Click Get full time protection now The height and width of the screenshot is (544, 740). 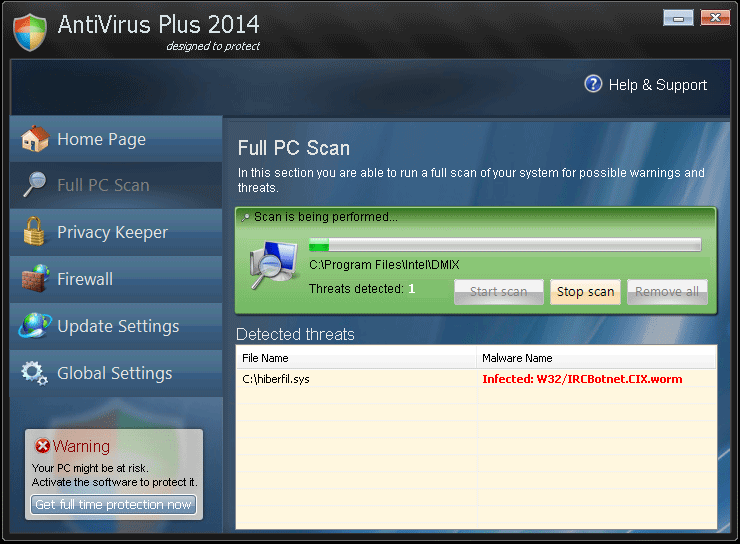pyautogui.click(x=113, y=505)
